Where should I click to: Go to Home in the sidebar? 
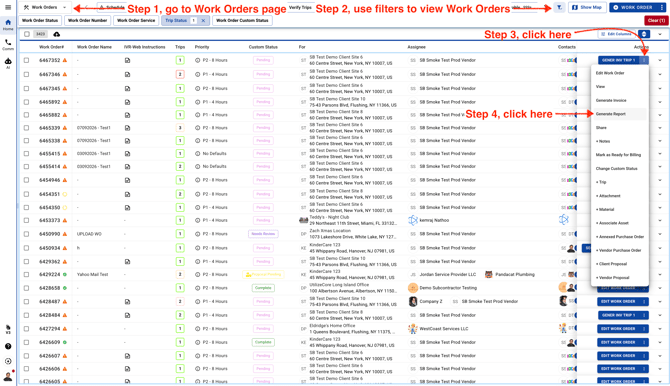pos(8,25)
